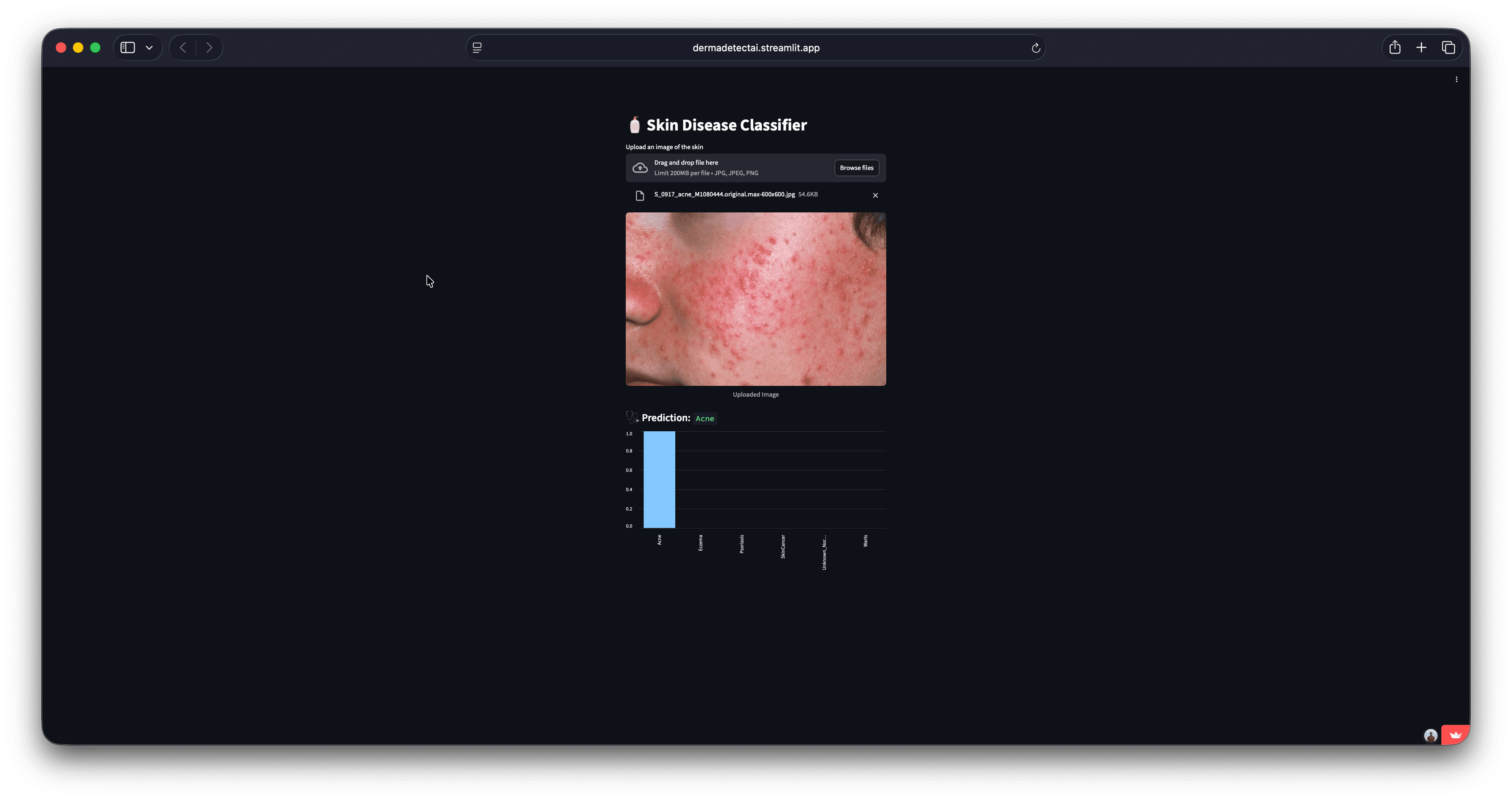Remove the uploaded acne jpg file
1512x800 pixels.
click(x=875, y=196)
